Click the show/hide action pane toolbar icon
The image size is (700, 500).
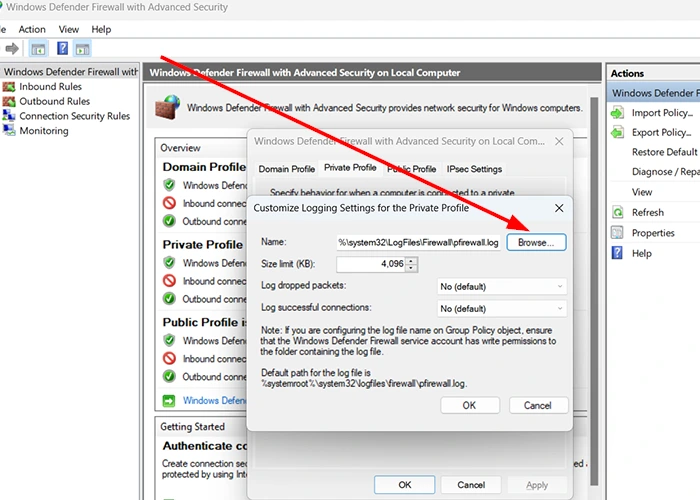(x=83, y=49)
